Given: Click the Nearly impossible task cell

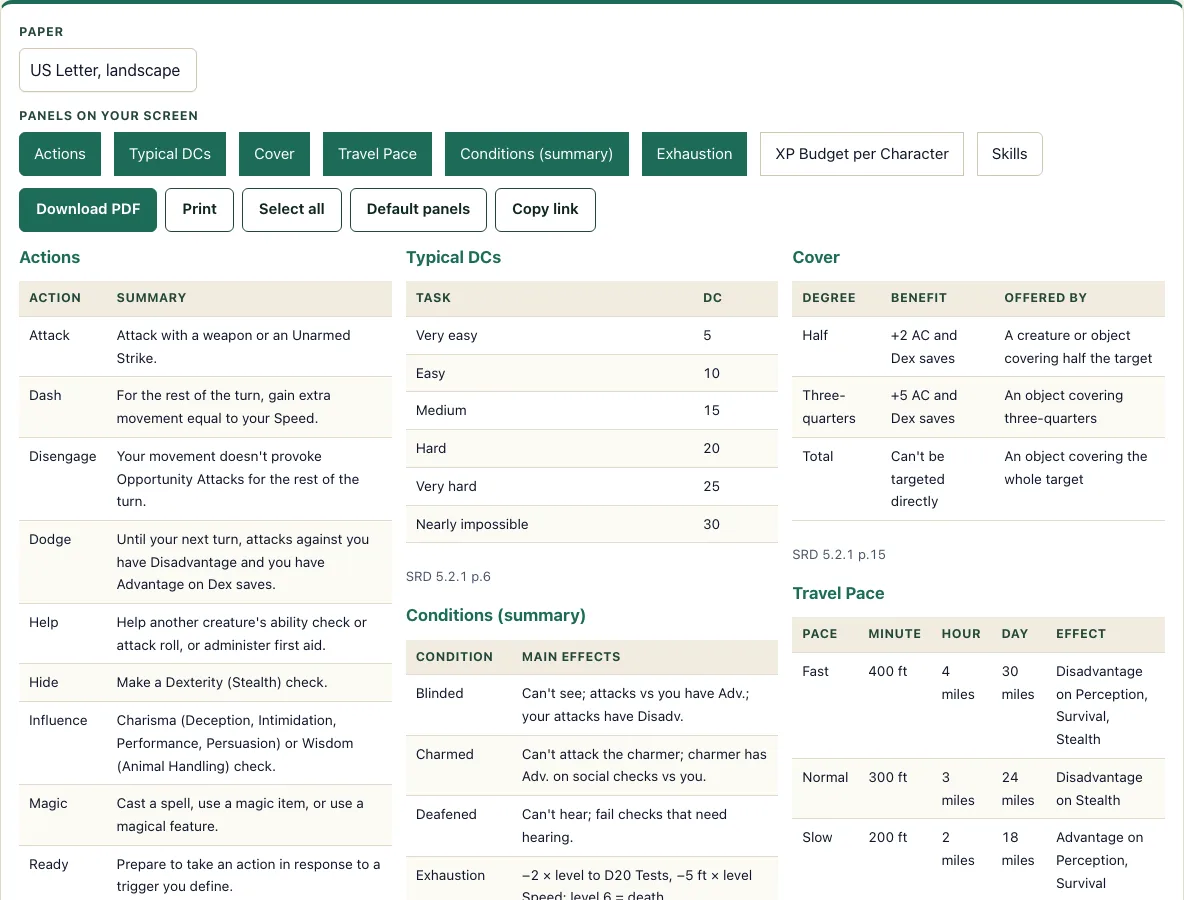Looking at the screenshot, I should (x=472, y=524).
